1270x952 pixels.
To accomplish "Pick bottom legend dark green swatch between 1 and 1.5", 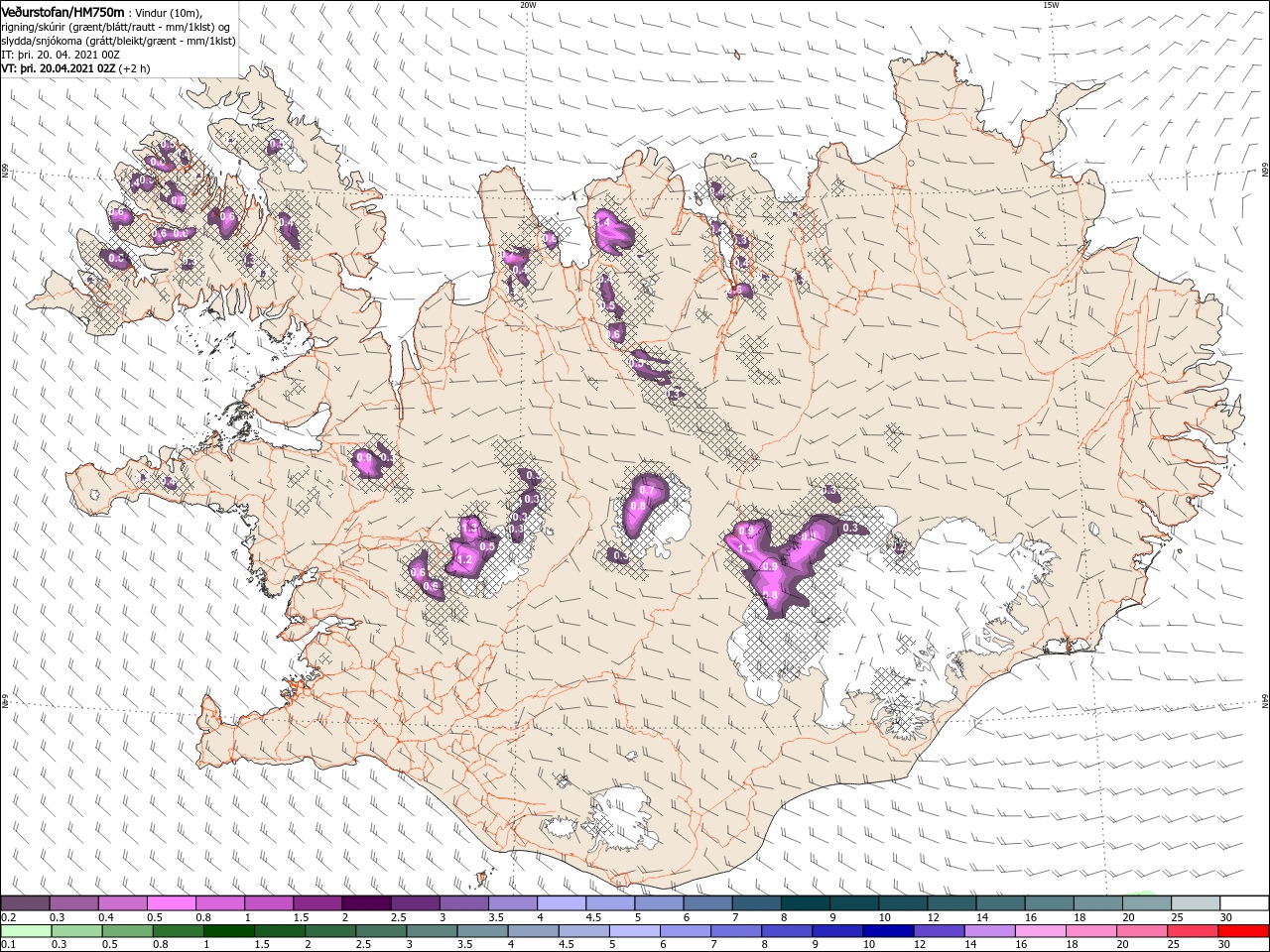I will (228, 931).
